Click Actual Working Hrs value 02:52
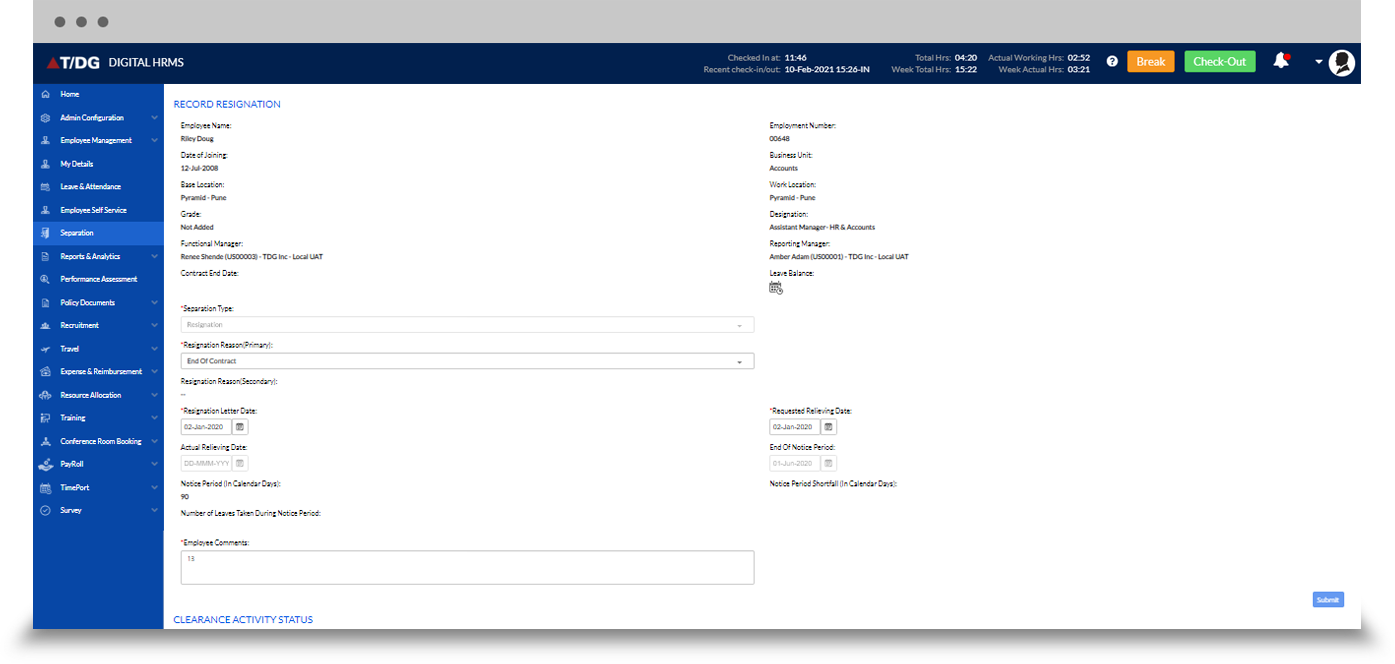The height and width of the screenshot is (664, 1395). point(1079,58)
